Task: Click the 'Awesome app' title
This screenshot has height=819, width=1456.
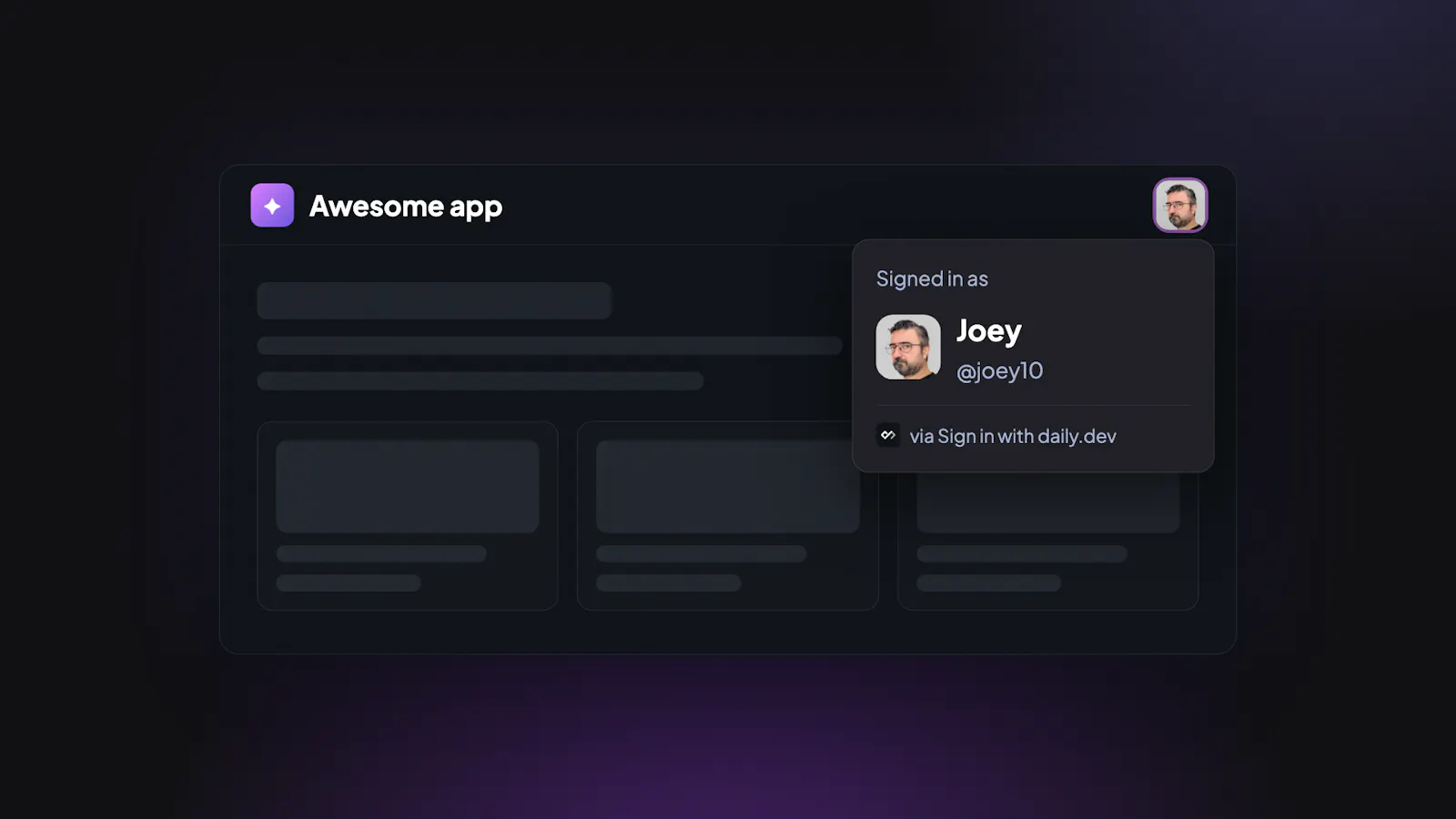Action: tap(406, 207)
